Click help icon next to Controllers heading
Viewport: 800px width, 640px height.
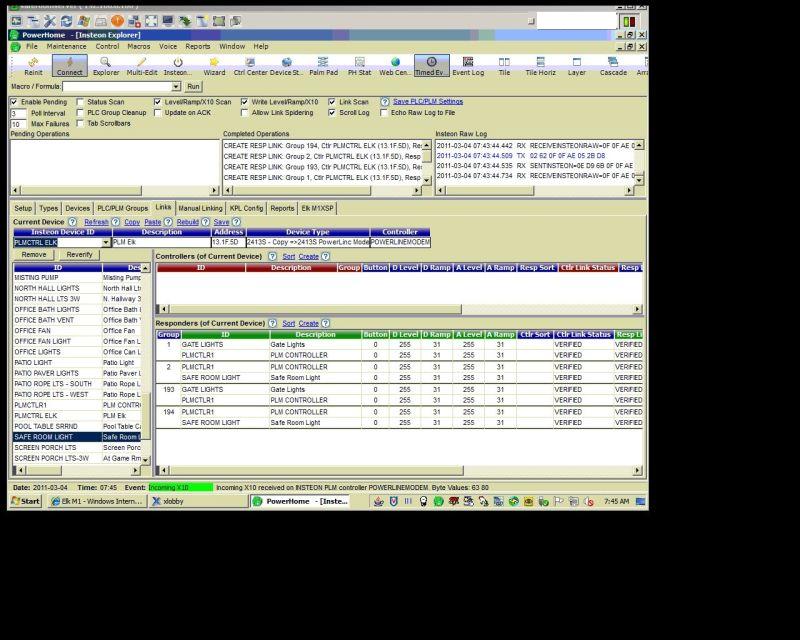(x=272, y=256)
